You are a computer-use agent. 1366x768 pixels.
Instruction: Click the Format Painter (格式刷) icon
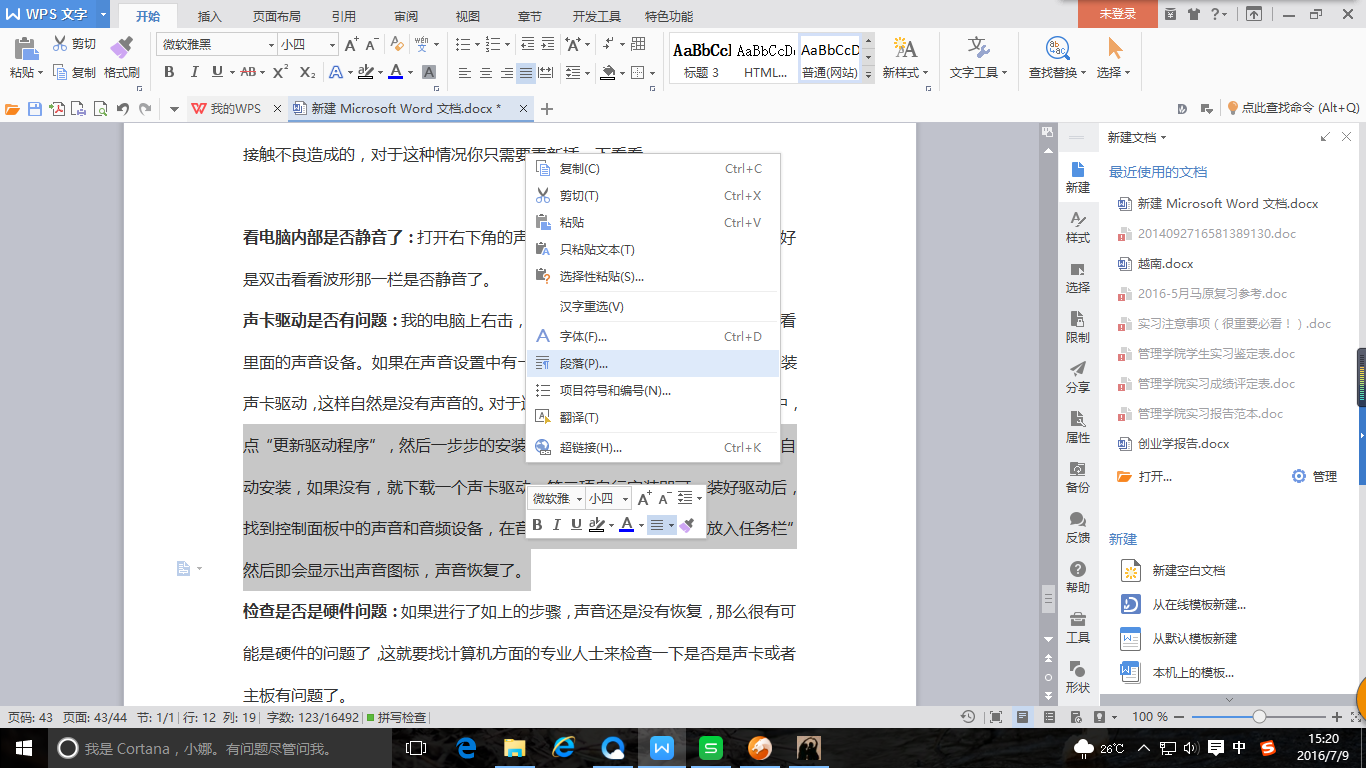[x=121, y=52]
